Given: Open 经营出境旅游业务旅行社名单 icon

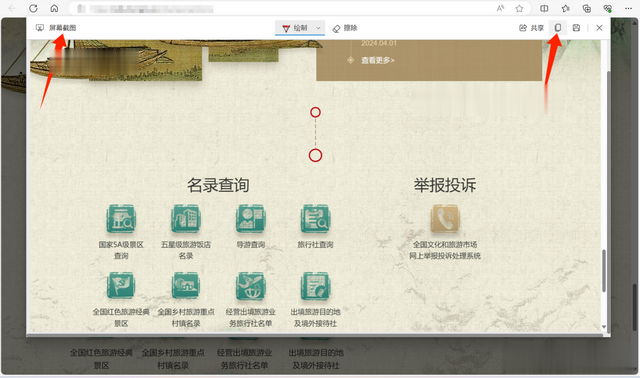Looking at the screenshot, I should (251, 286).
